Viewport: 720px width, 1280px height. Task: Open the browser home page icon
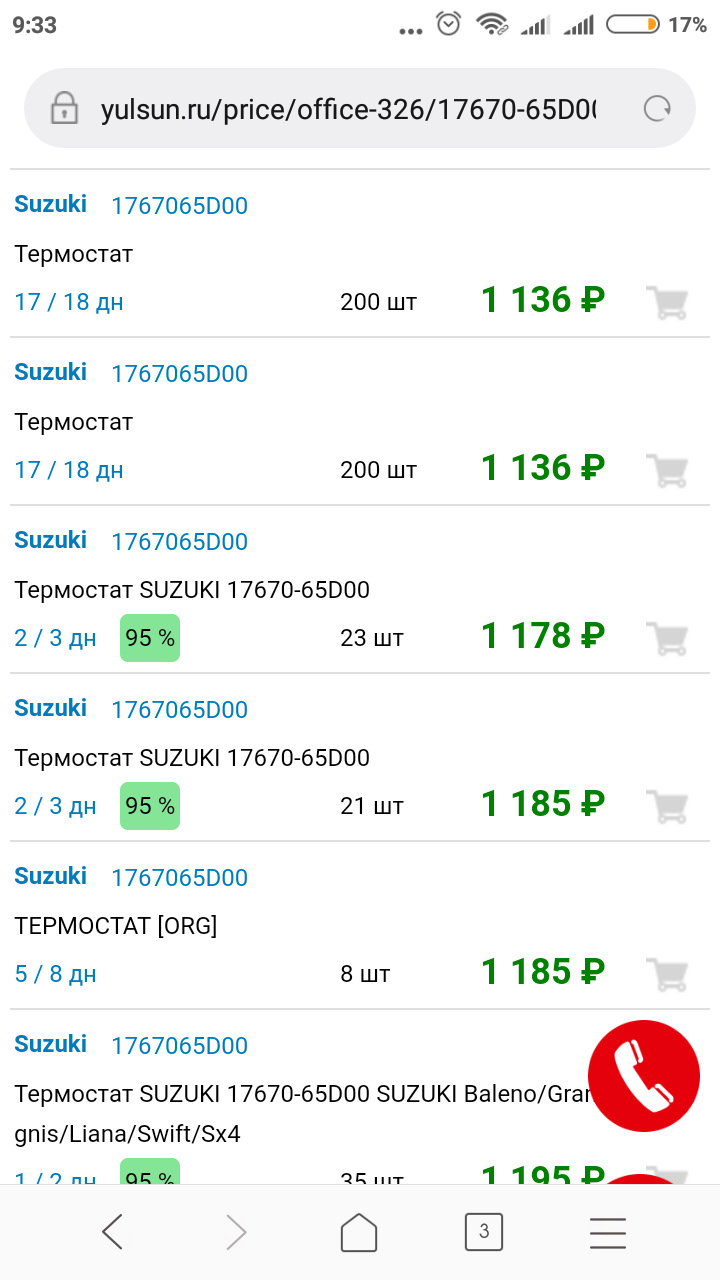[x=359, y=1232]
